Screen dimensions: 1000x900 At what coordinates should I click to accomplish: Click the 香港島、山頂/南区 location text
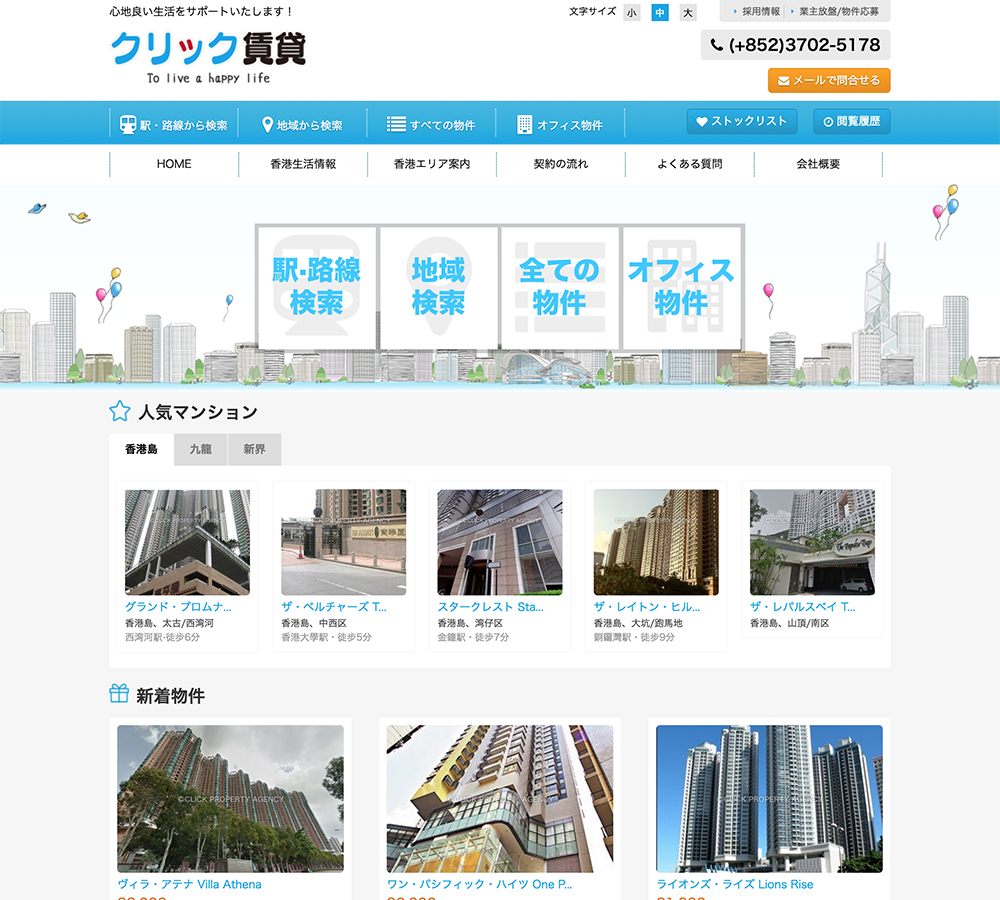[x=790, y=623]
